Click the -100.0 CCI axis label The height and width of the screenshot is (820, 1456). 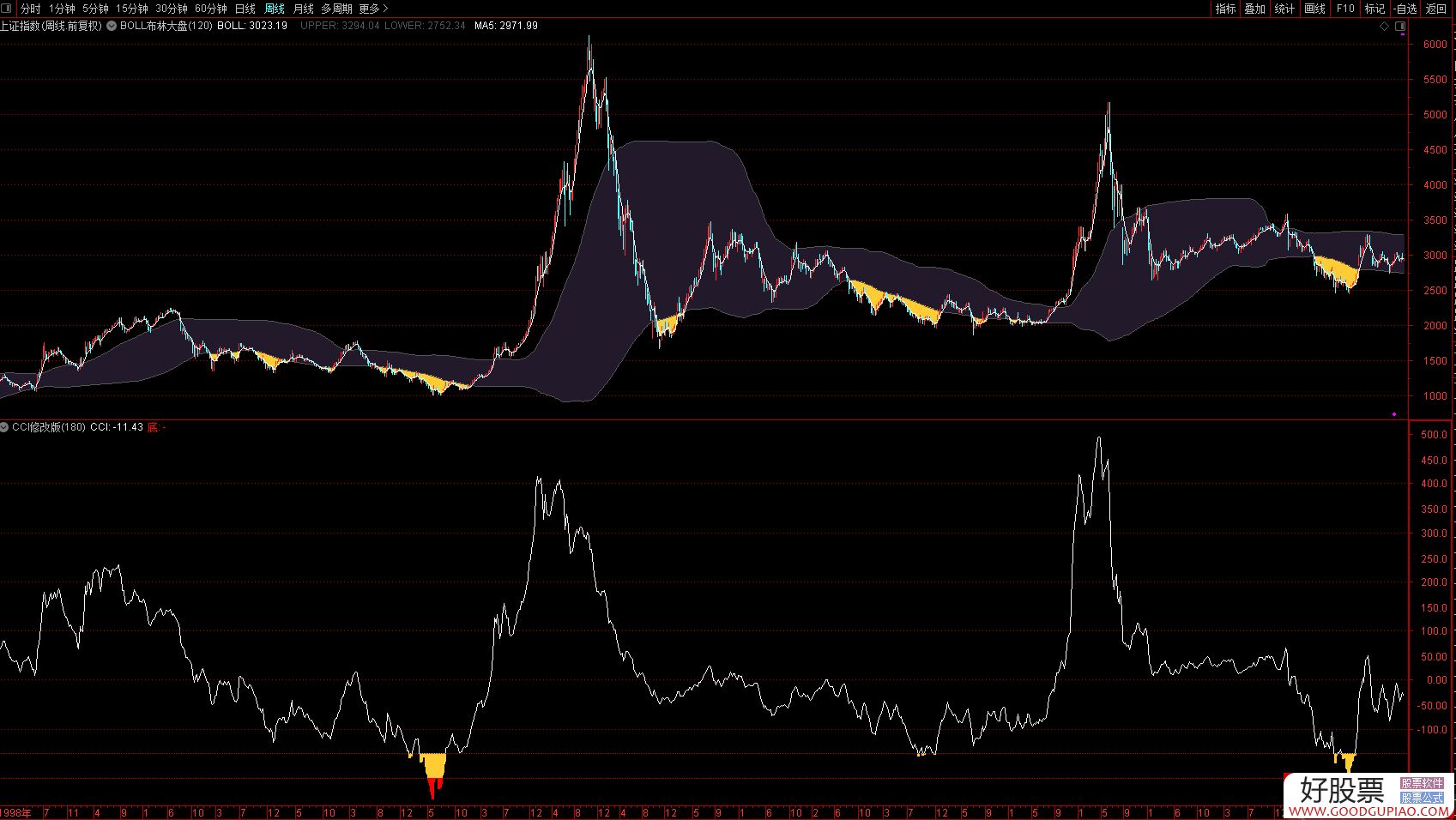click(x=1432, y=730)
